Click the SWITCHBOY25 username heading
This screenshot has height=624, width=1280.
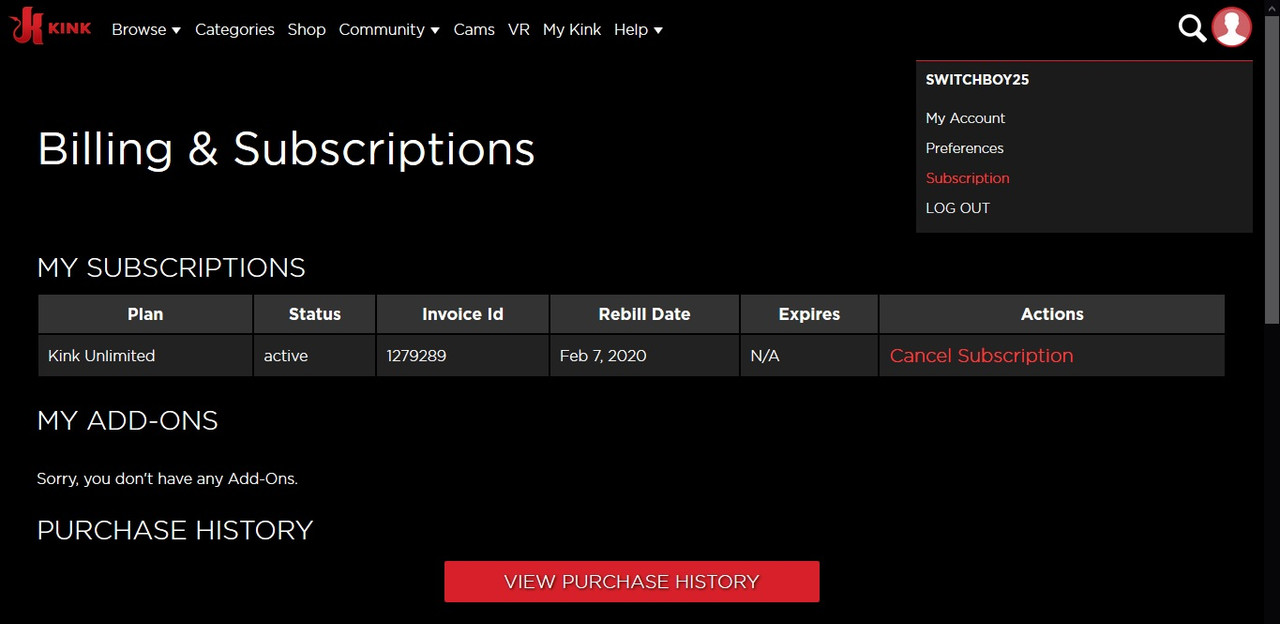[977, 80]
